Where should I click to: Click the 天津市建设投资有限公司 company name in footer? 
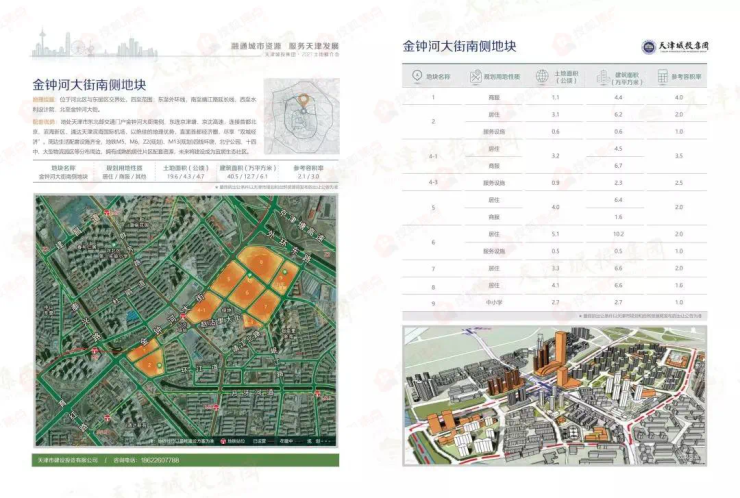tap(66, 459)
